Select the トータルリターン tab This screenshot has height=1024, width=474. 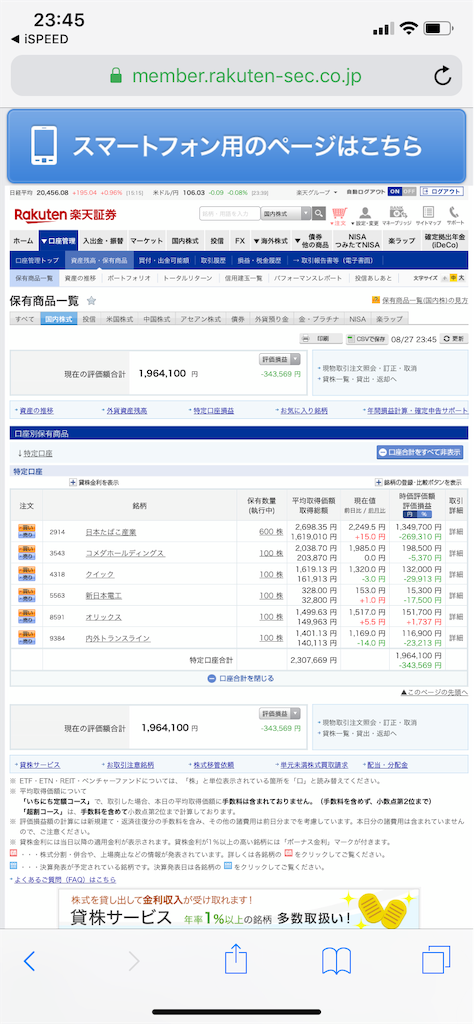click(x=188, y=278)
